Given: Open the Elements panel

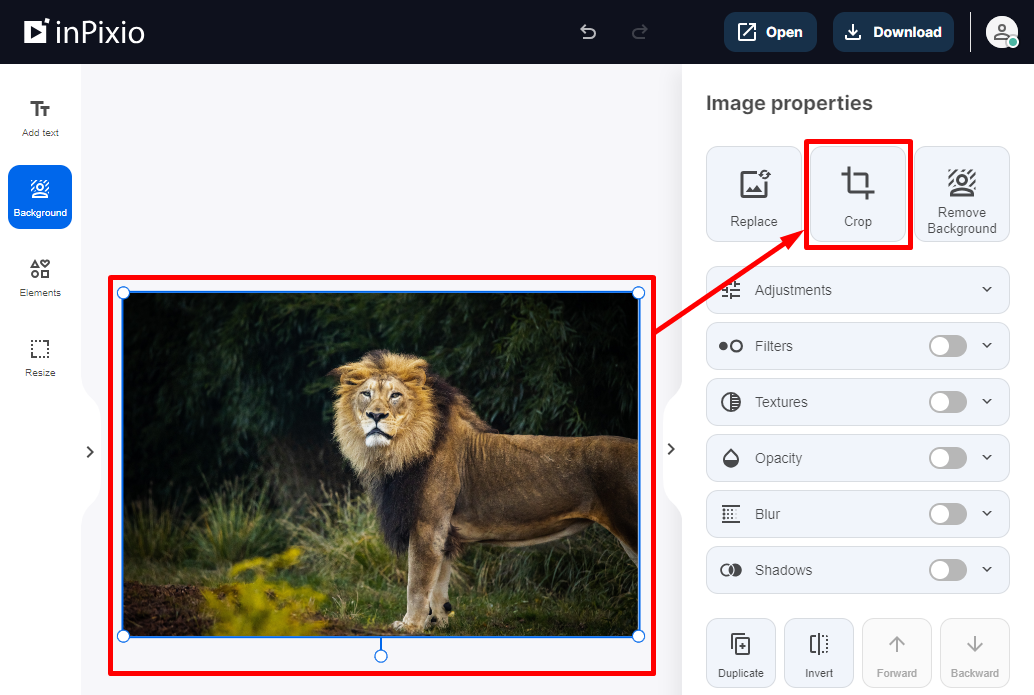Looking at the screenshot, I should point(40,277).
